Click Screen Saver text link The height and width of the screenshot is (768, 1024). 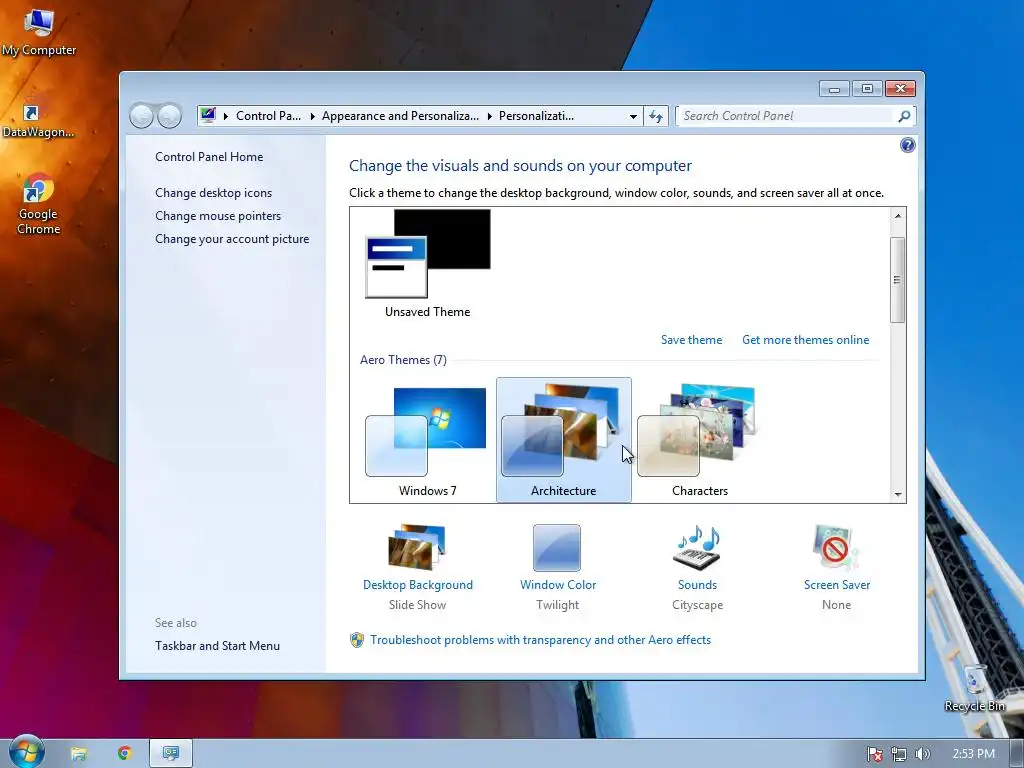coord(837,585)
